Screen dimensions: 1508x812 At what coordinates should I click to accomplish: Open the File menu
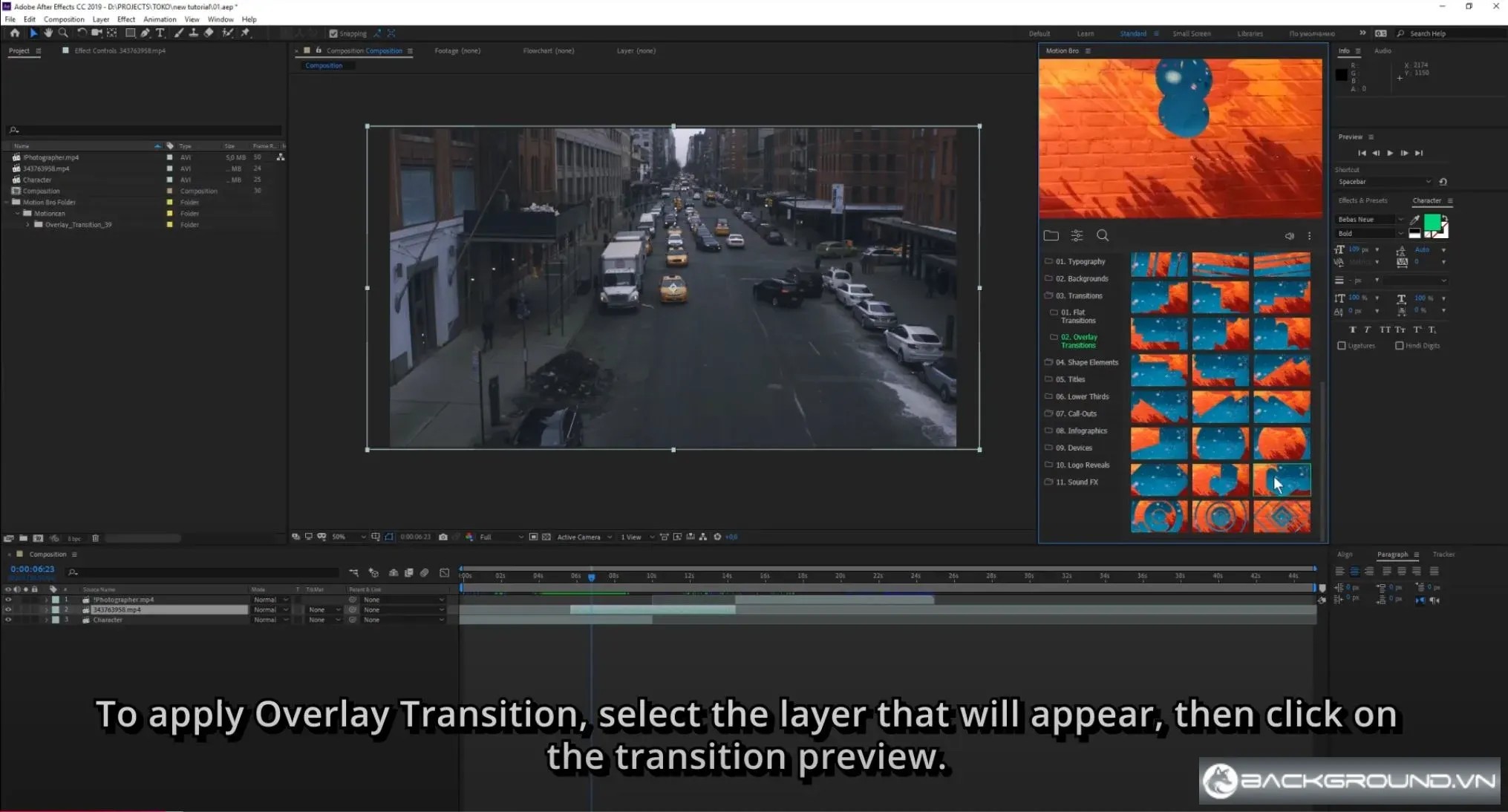point(10,19)
